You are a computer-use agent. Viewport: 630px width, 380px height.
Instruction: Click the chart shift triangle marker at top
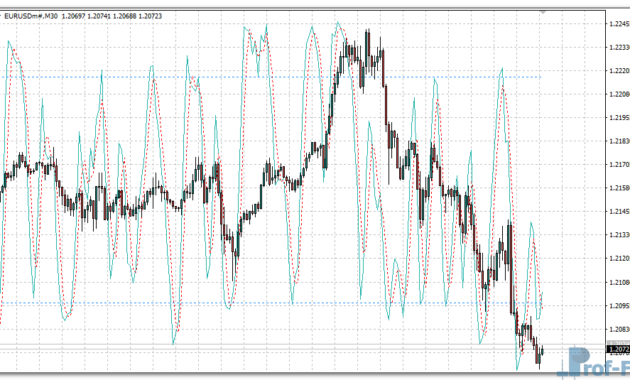tap(543, 12)
